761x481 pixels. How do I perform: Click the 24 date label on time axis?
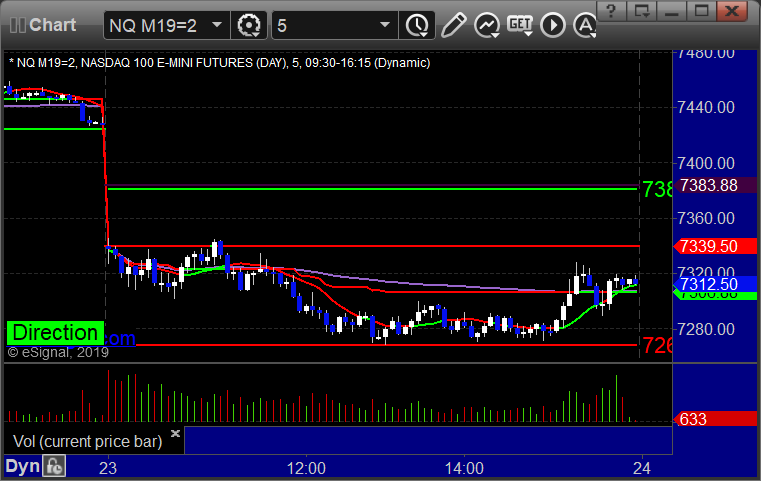tap(642, 468)
